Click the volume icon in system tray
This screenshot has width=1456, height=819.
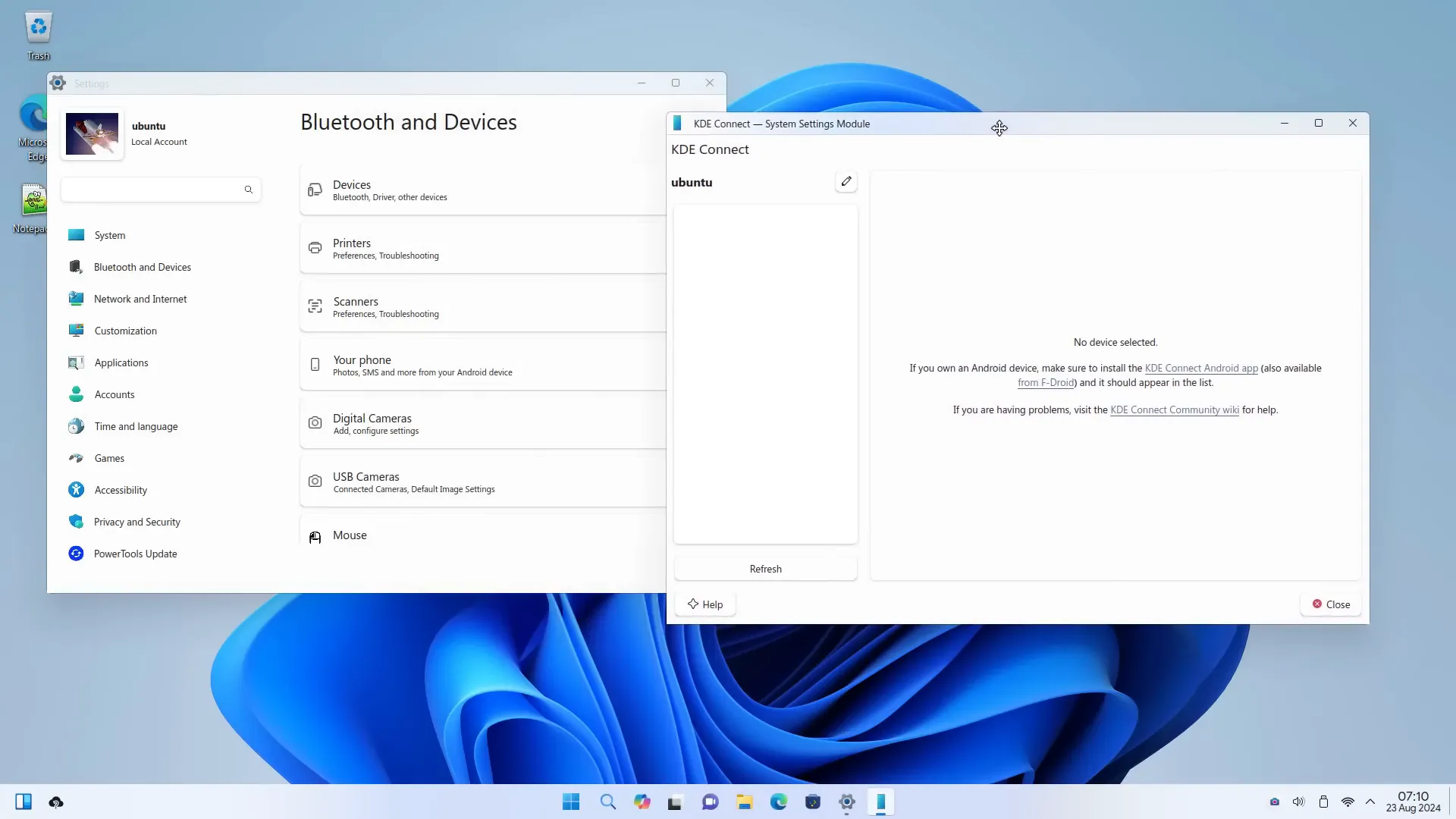point(1298,802)
